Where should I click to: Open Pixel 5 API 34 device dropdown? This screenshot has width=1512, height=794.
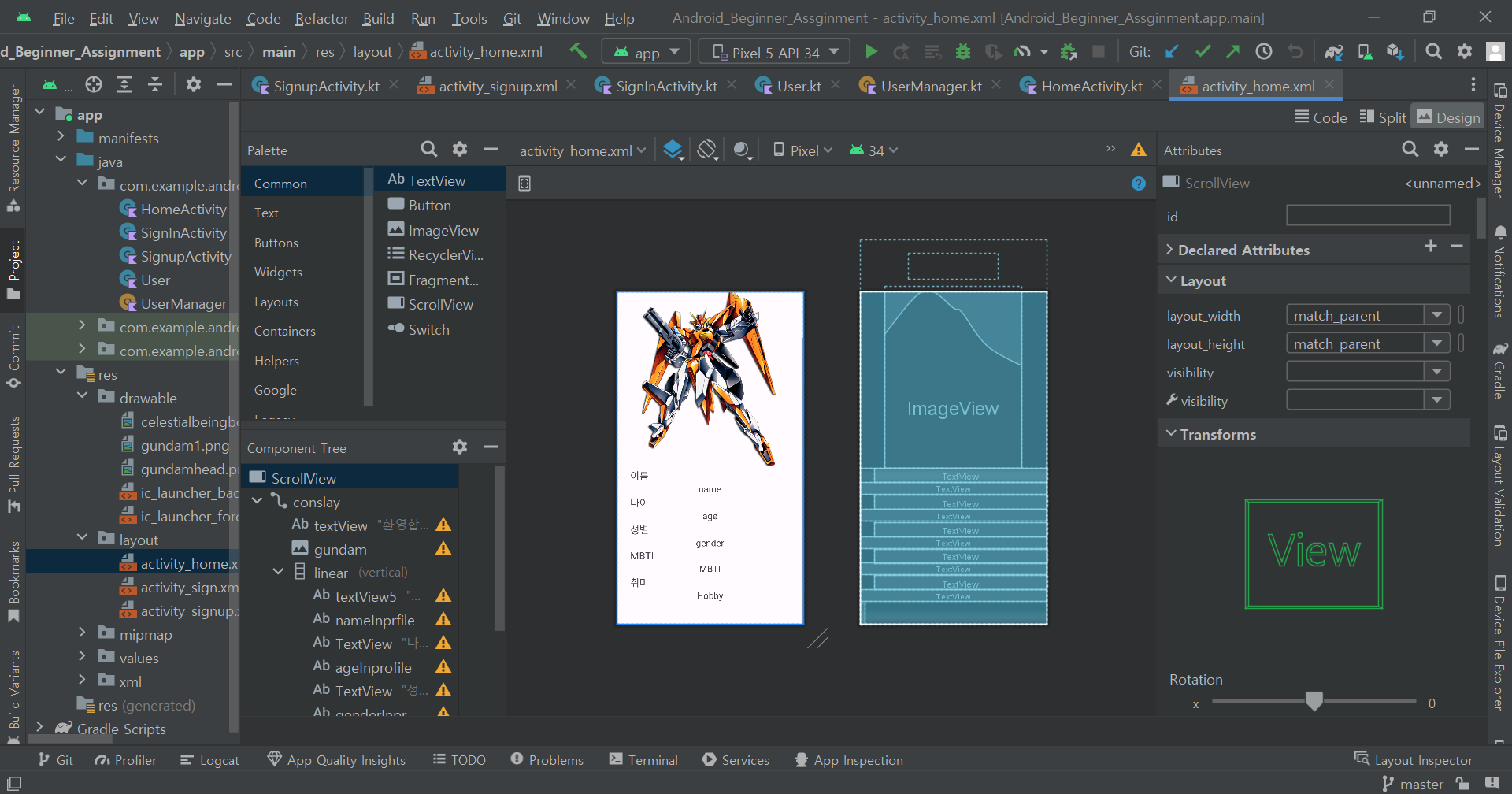pyautogui.click(x=774, y=52)
